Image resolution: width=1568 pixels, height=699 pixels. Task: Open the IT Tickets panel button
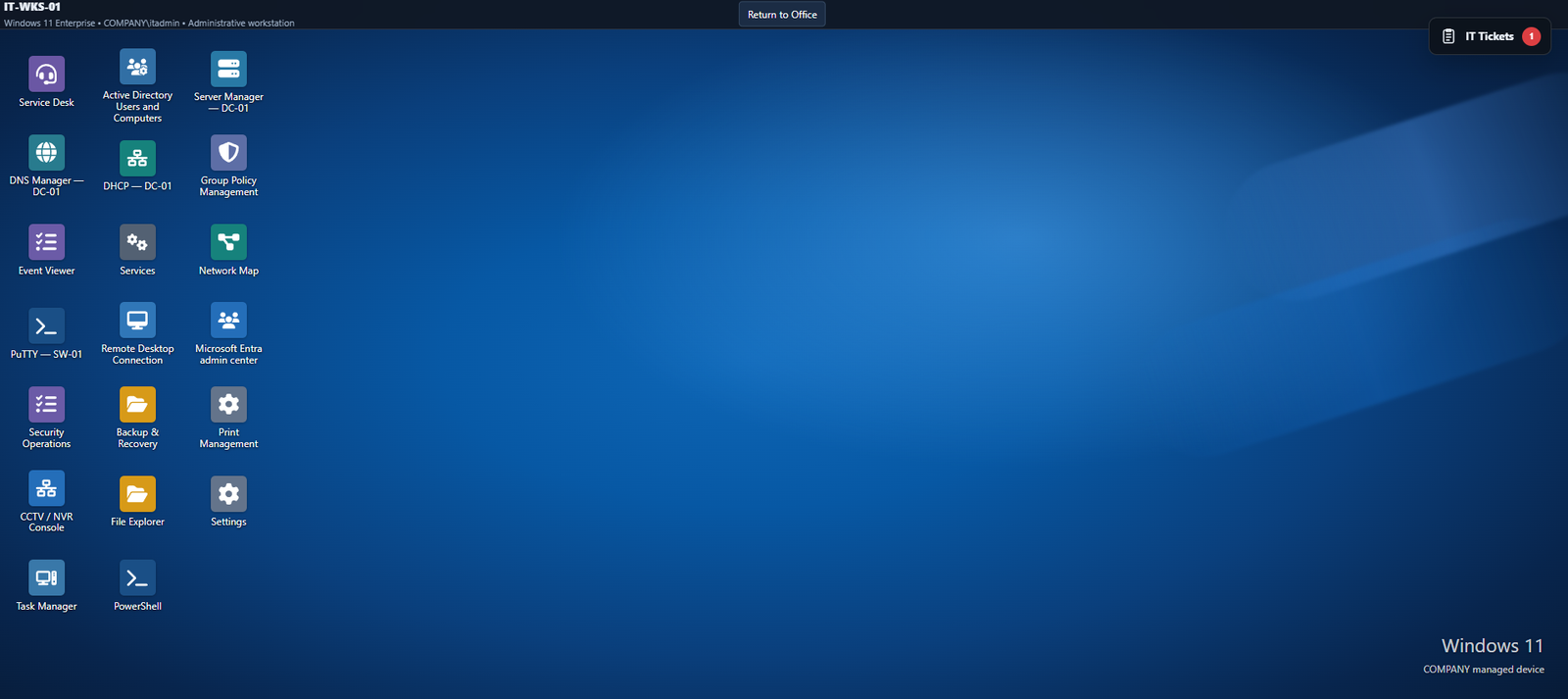tap(1490, 36)
